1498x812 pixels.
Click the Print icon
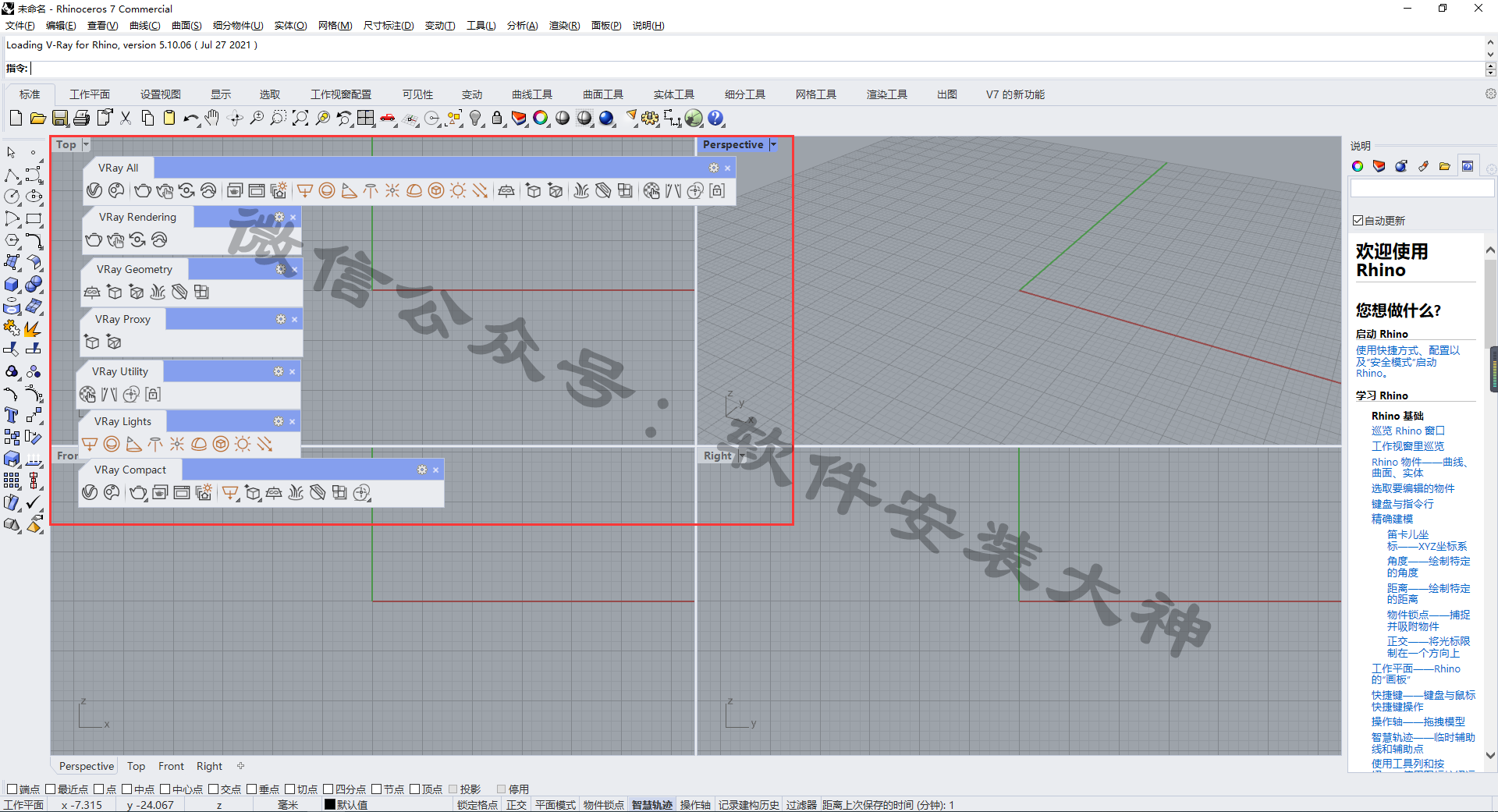point(82,119)
